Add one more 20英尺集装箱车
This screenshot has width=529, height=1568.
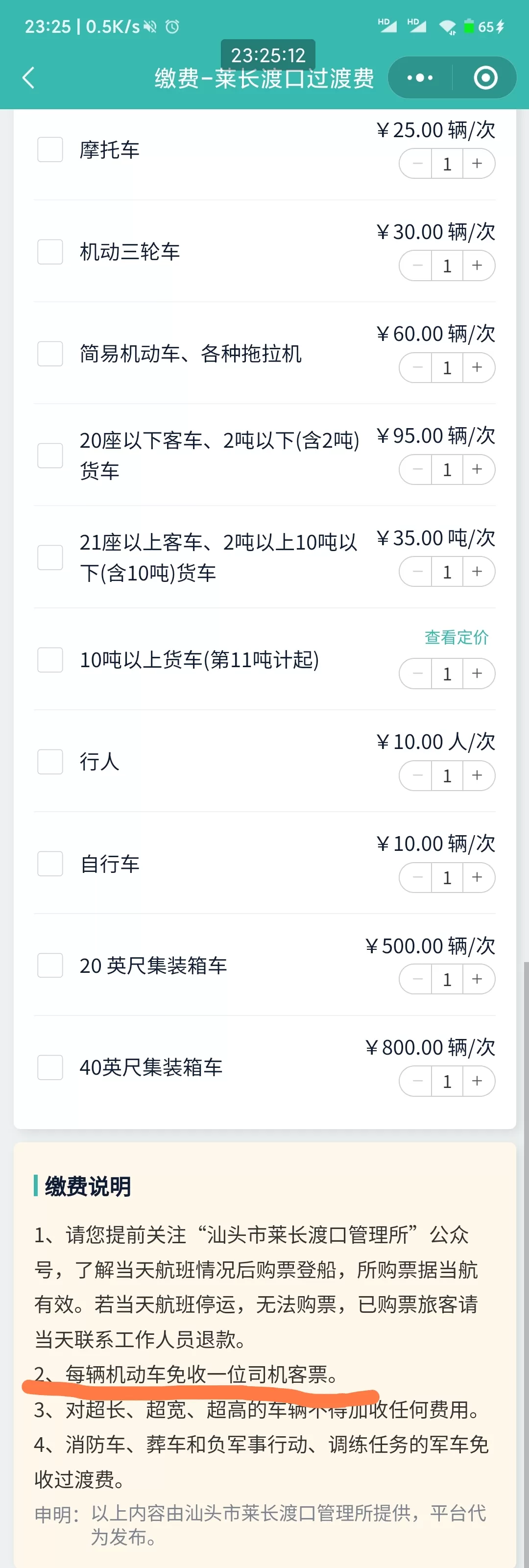(x=477, y=979)
